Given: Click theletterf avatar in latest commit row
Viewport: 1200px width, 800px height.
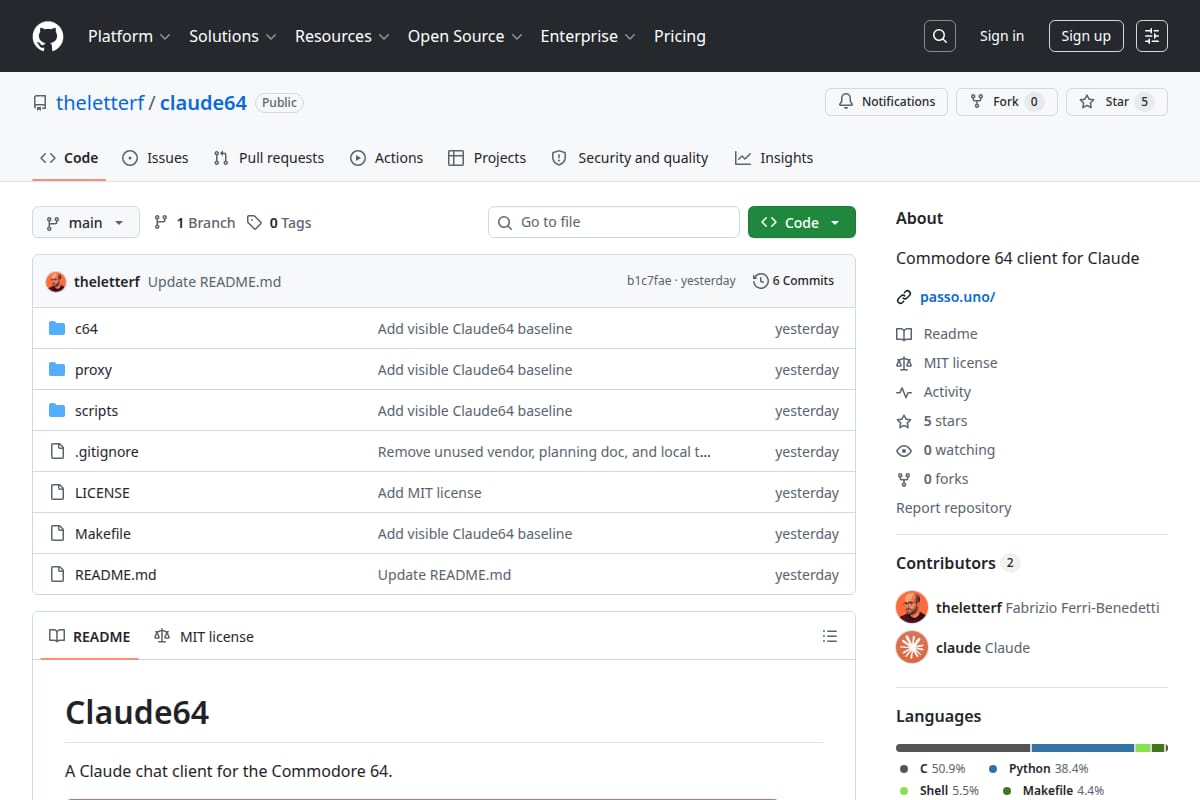Looking at the screenshot, I should 56,282.
